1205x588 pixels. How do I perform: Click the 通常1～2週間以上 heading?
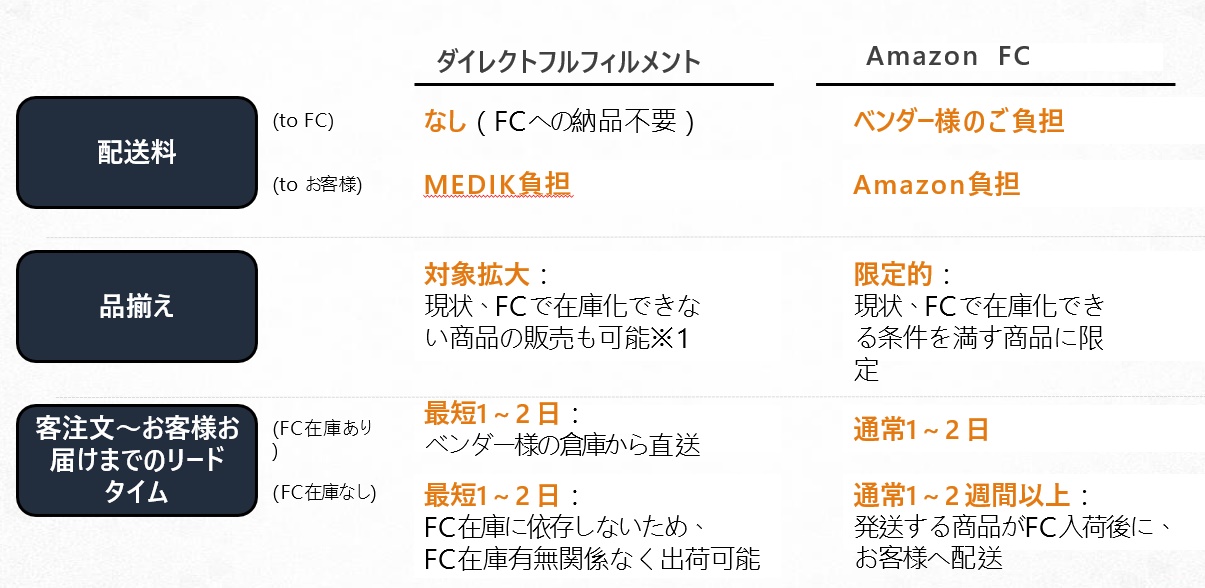[x=961, y=495]
